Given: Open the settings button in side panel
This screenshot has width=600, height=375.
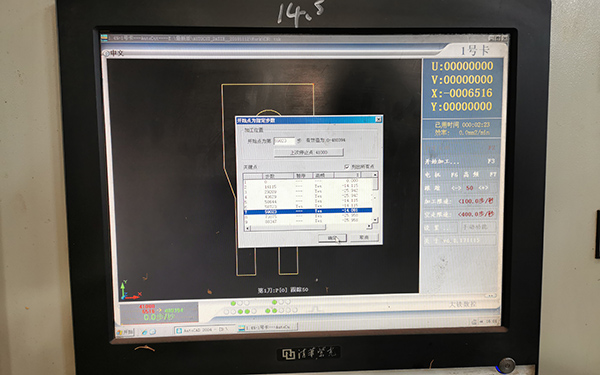Looking at the screenshot, I should [440, 228].
